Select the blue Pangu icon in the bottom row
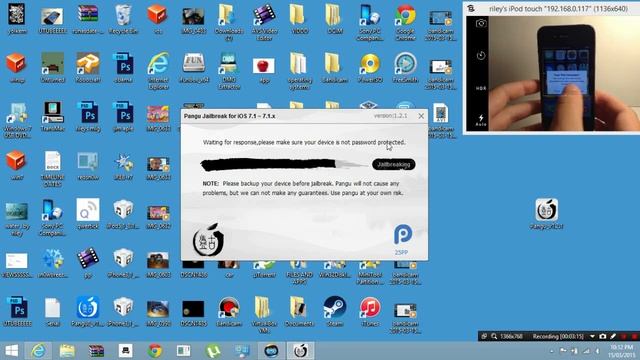This screenshot has height=360, width=640. coord(88,312)
